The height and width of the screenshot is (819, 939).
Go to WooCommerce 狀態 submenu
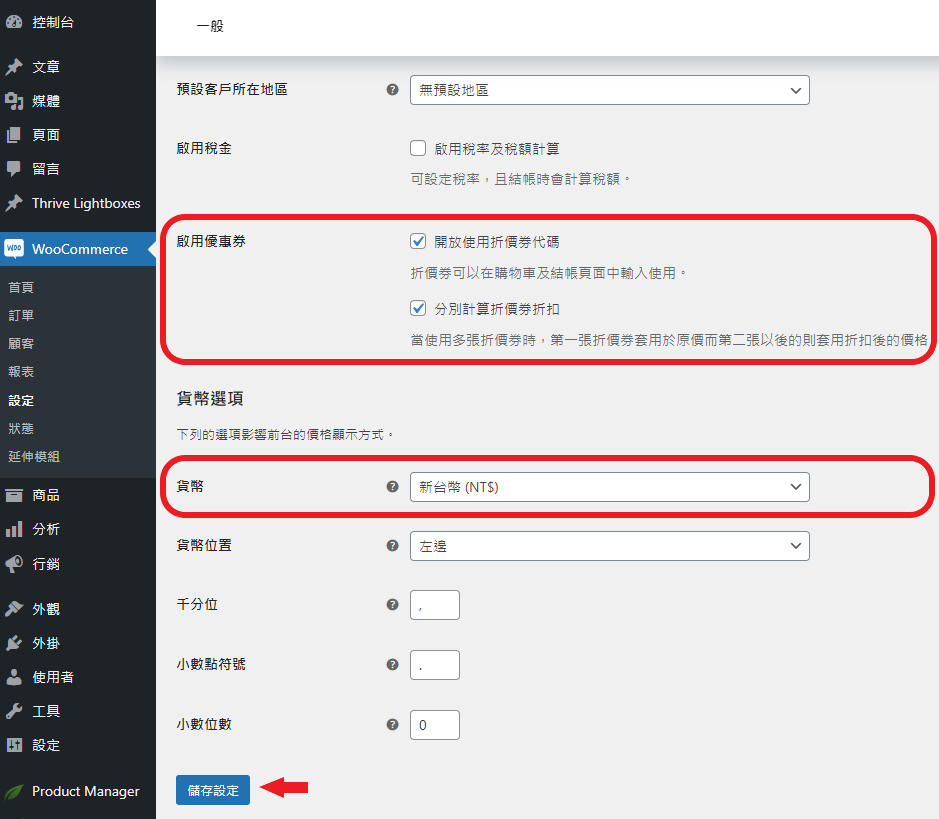pos(21,429)
